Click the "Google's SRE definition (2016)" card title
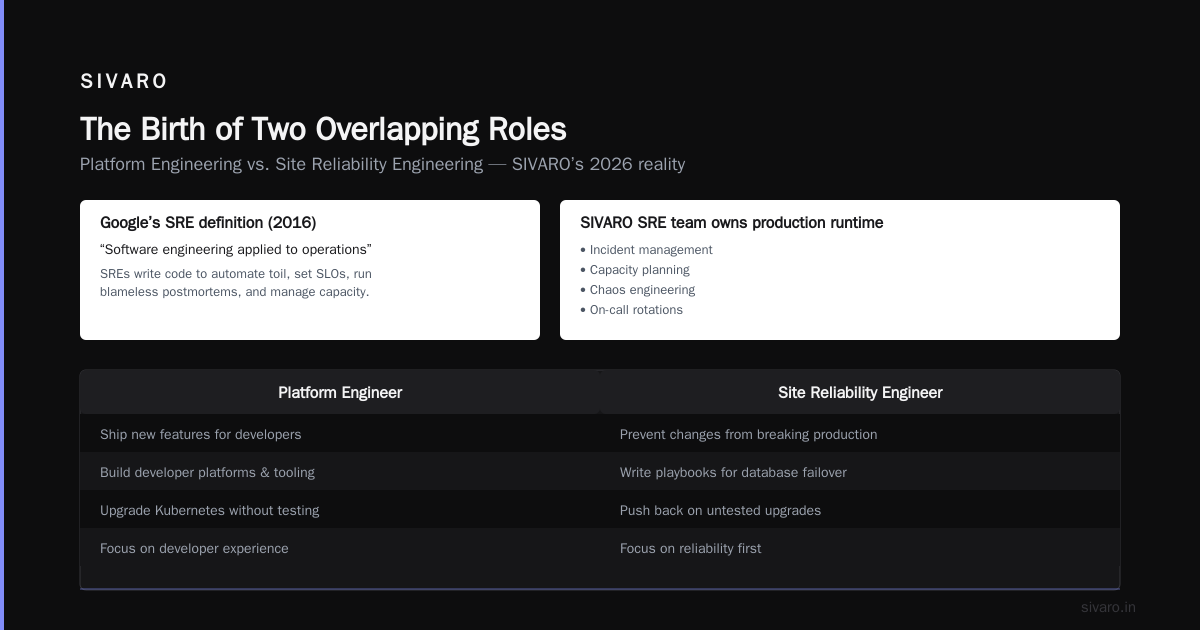Image resolution: width=1200 pixels, height=630 pixels. click(208, 222)
